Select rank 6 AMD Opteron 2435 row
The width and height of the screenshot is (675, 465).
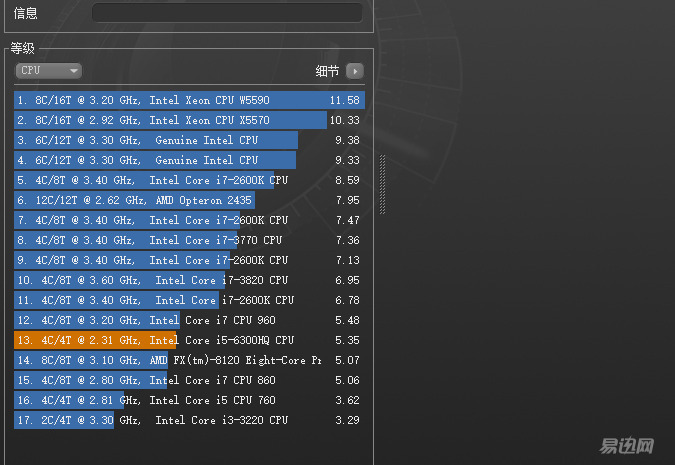tap(189, 200)
